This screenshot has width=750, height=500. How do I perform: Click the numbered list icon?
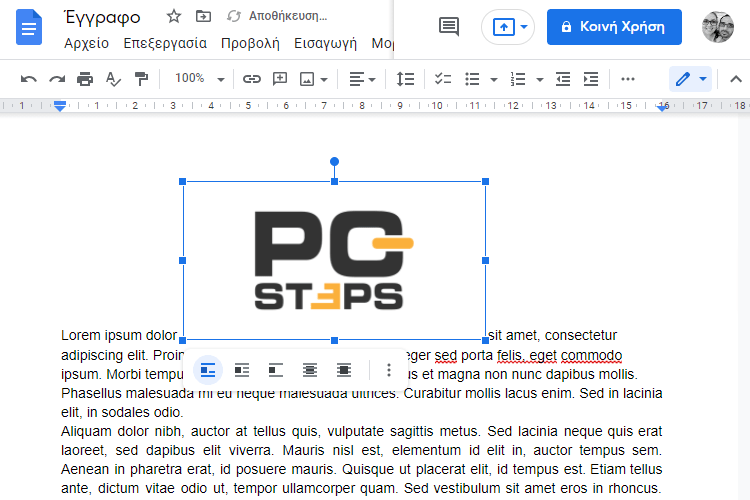tap(518, 79)
